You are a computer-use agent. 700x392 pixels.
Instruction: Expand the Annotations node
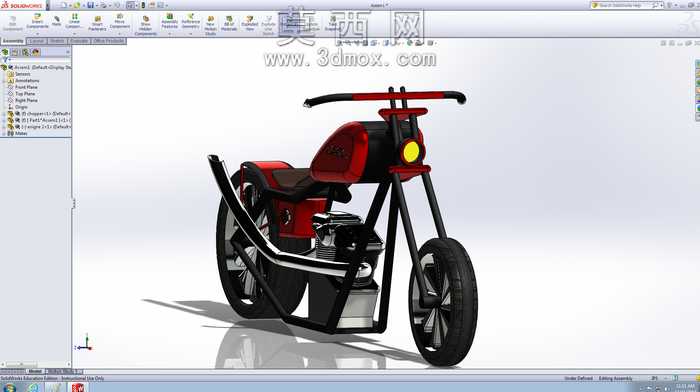pos(4,81)
